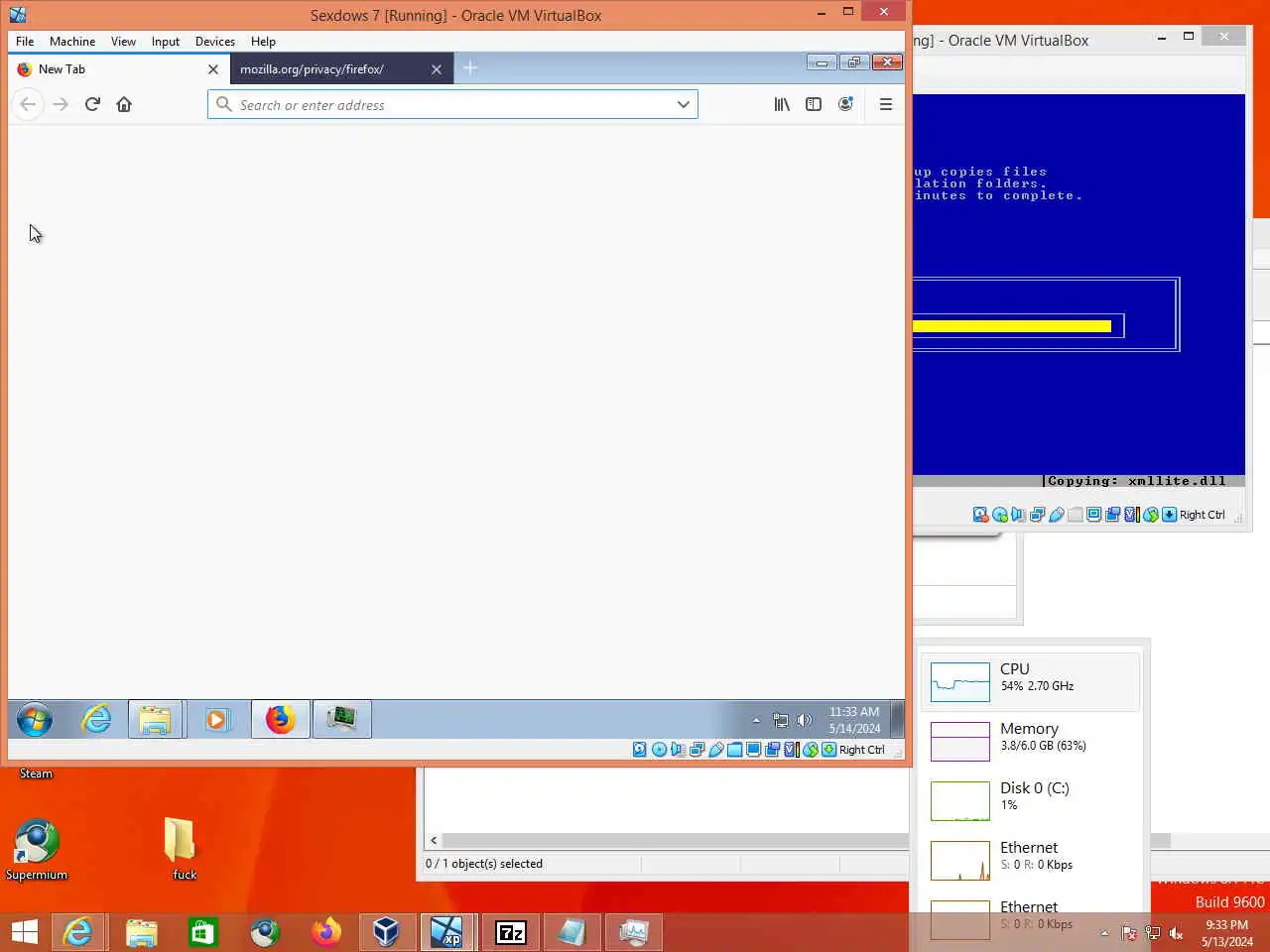Click display indicator in Sexdows 7 status bar
Image resolution: width=1270 pixels, height=952 pixels.
[754, 750]
